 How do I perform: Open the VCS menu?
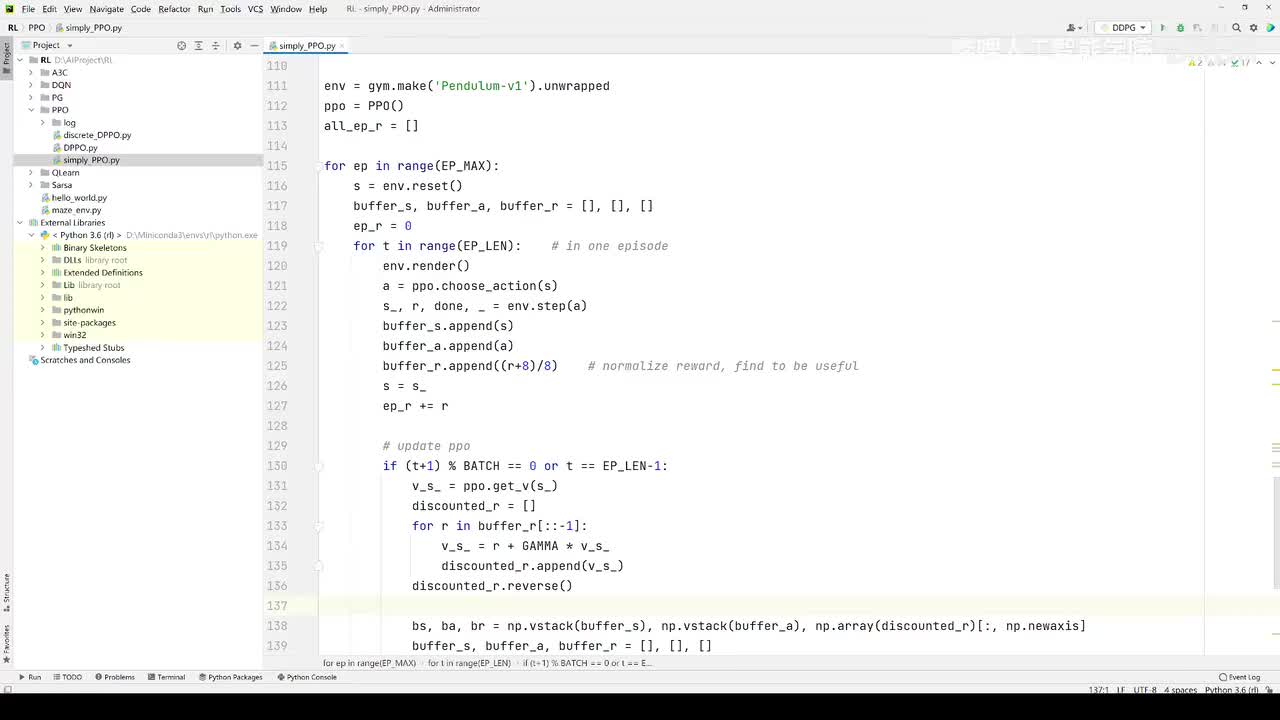255,9
